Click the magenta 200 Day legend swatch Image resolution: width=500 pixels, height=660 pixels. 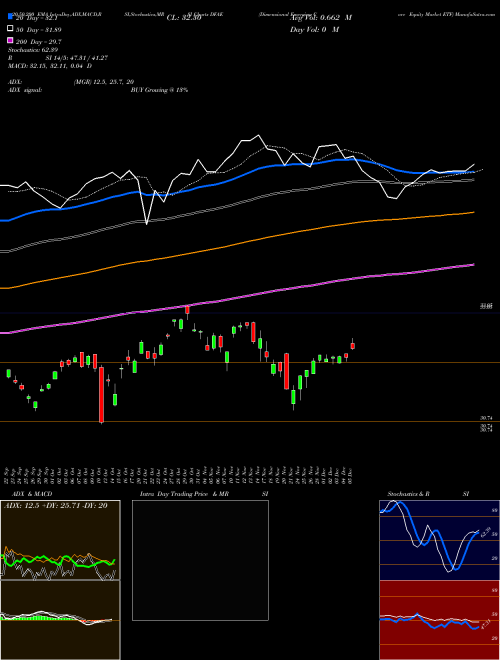[x=10, y=41]
